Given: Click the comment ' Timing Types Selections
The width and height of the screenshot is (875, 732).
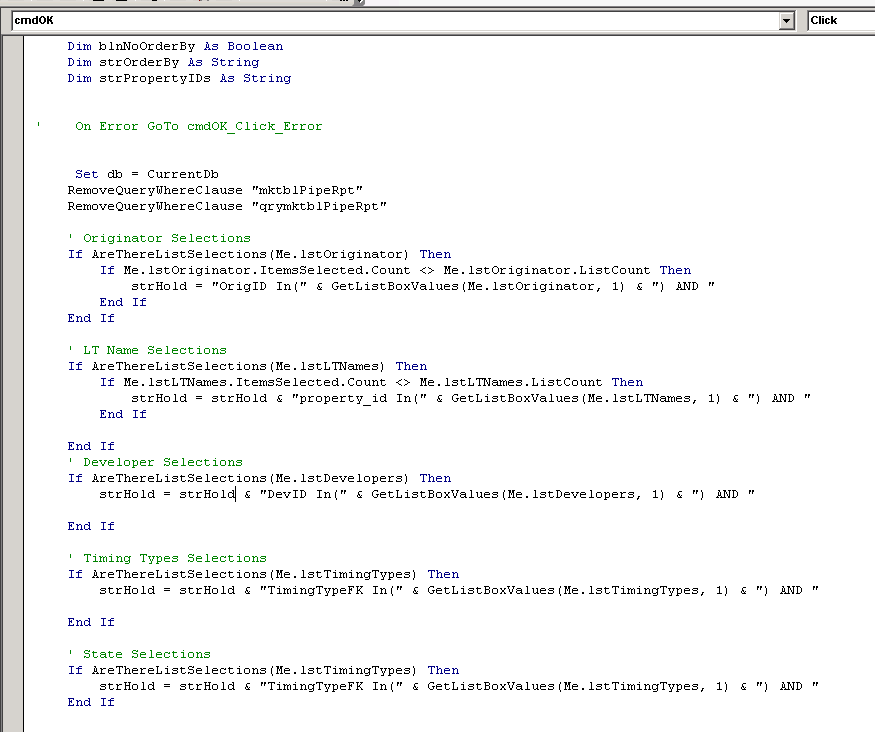Looking at the screenshot, I should coord(167,558).
